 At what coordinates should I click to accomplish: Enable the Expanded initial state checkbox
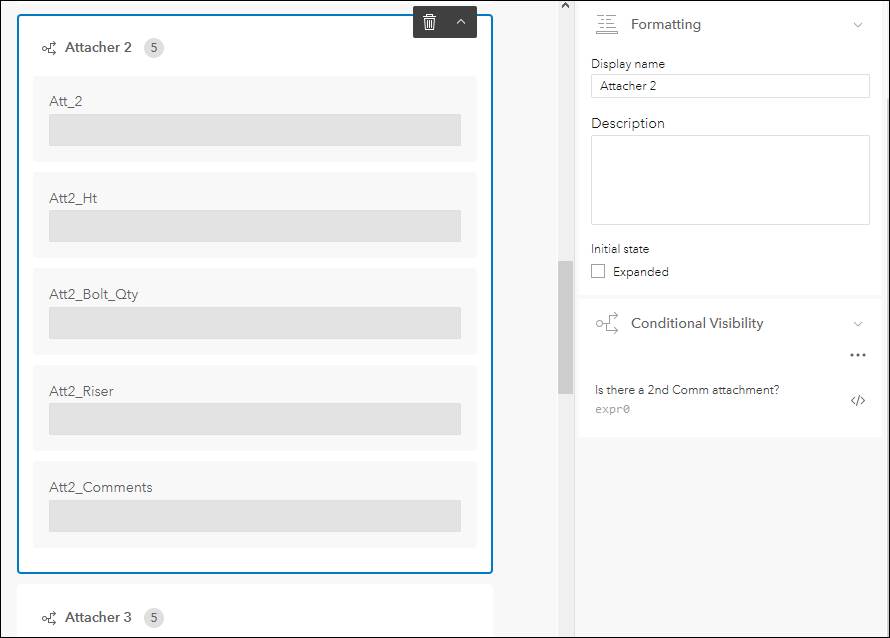pos(598,270)
